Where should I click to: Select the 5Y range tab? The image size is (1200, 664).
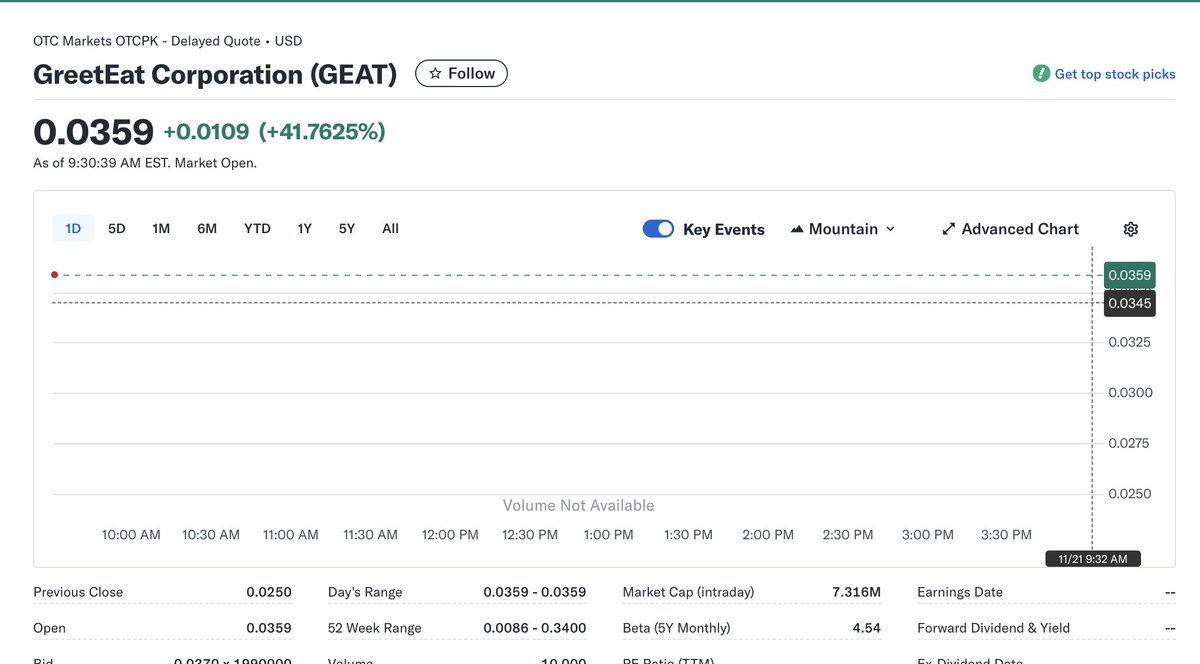(347, 228)
